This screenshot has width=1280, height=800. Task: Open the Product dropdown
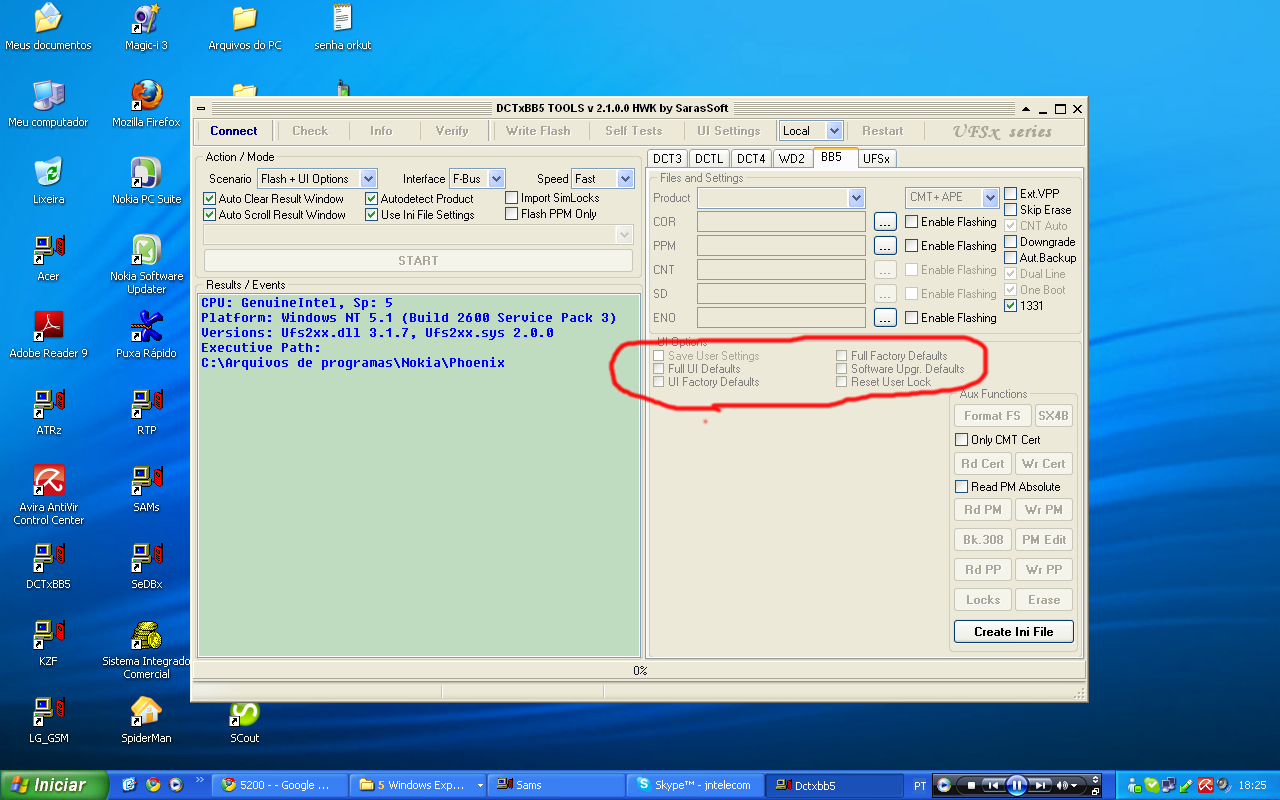point(856,198)
